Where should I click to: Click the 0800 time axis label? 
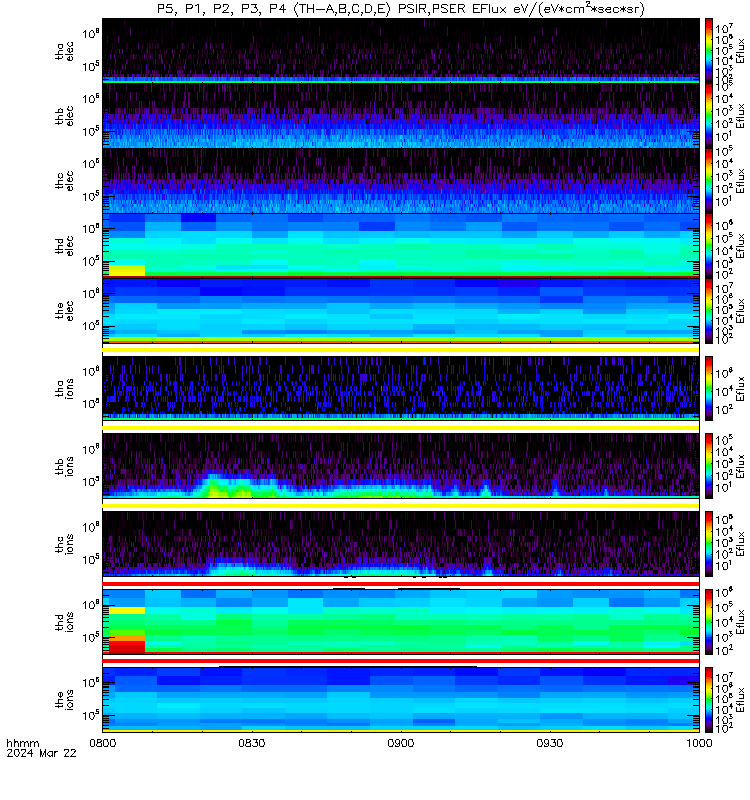point(103,743)
